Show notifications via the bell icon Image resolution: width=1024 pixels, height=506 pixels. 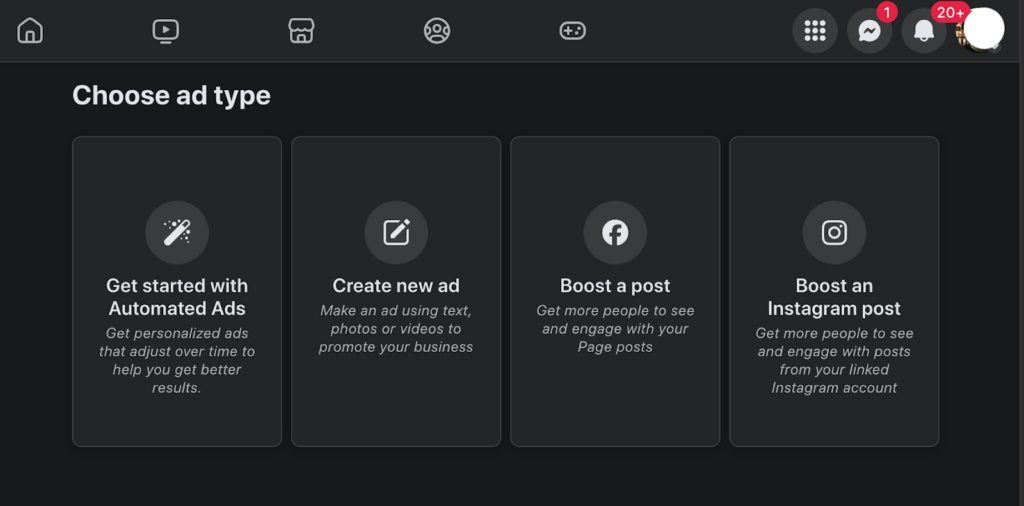(924, 31)
